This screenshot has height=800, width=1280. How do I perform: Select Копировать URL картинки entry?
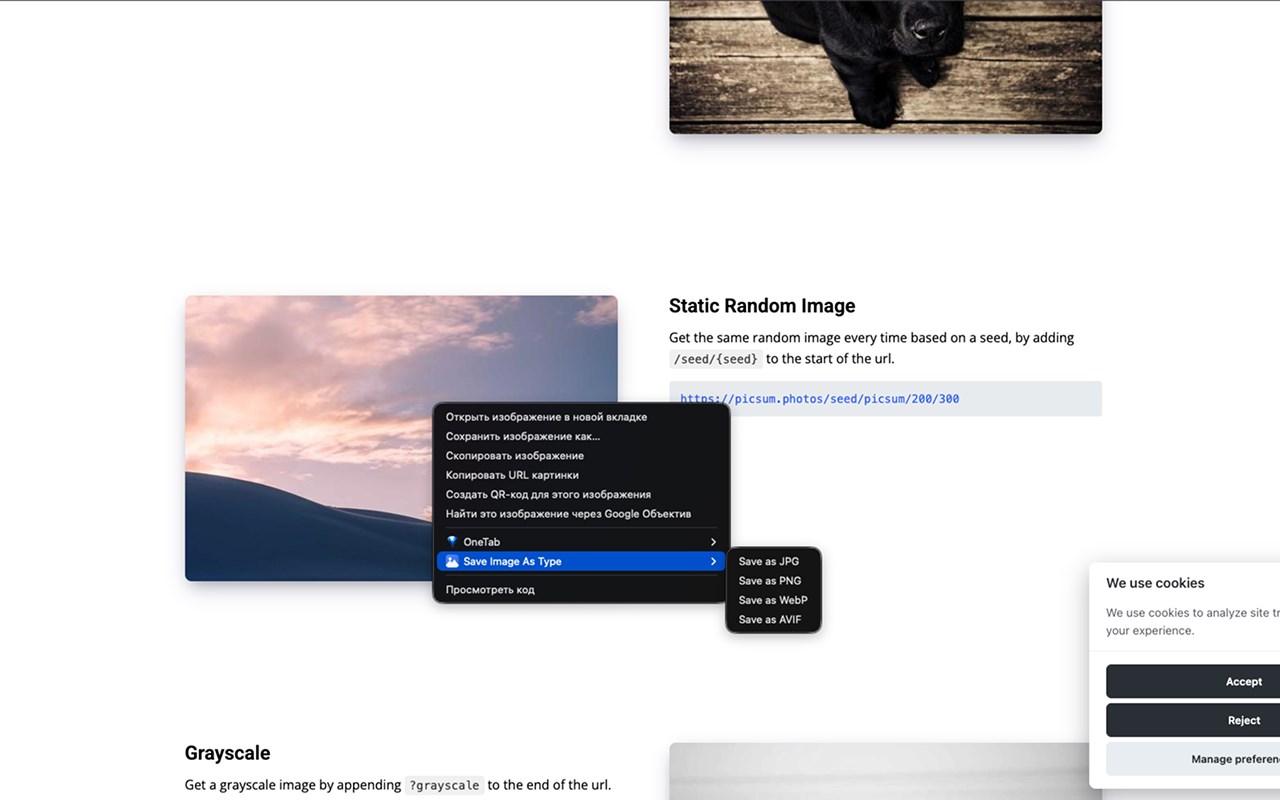point(581,475)
